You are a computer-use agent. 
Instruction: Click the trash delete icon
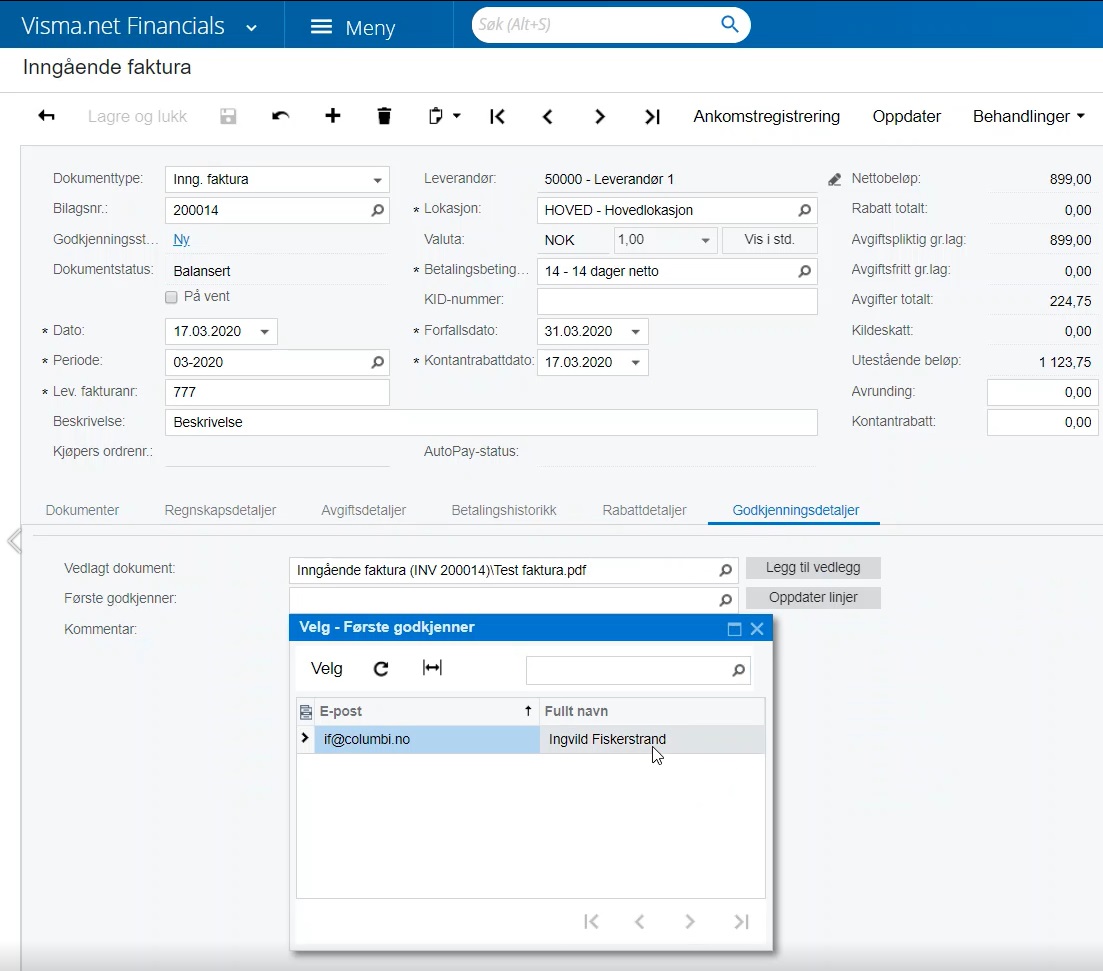coord(384,116)
